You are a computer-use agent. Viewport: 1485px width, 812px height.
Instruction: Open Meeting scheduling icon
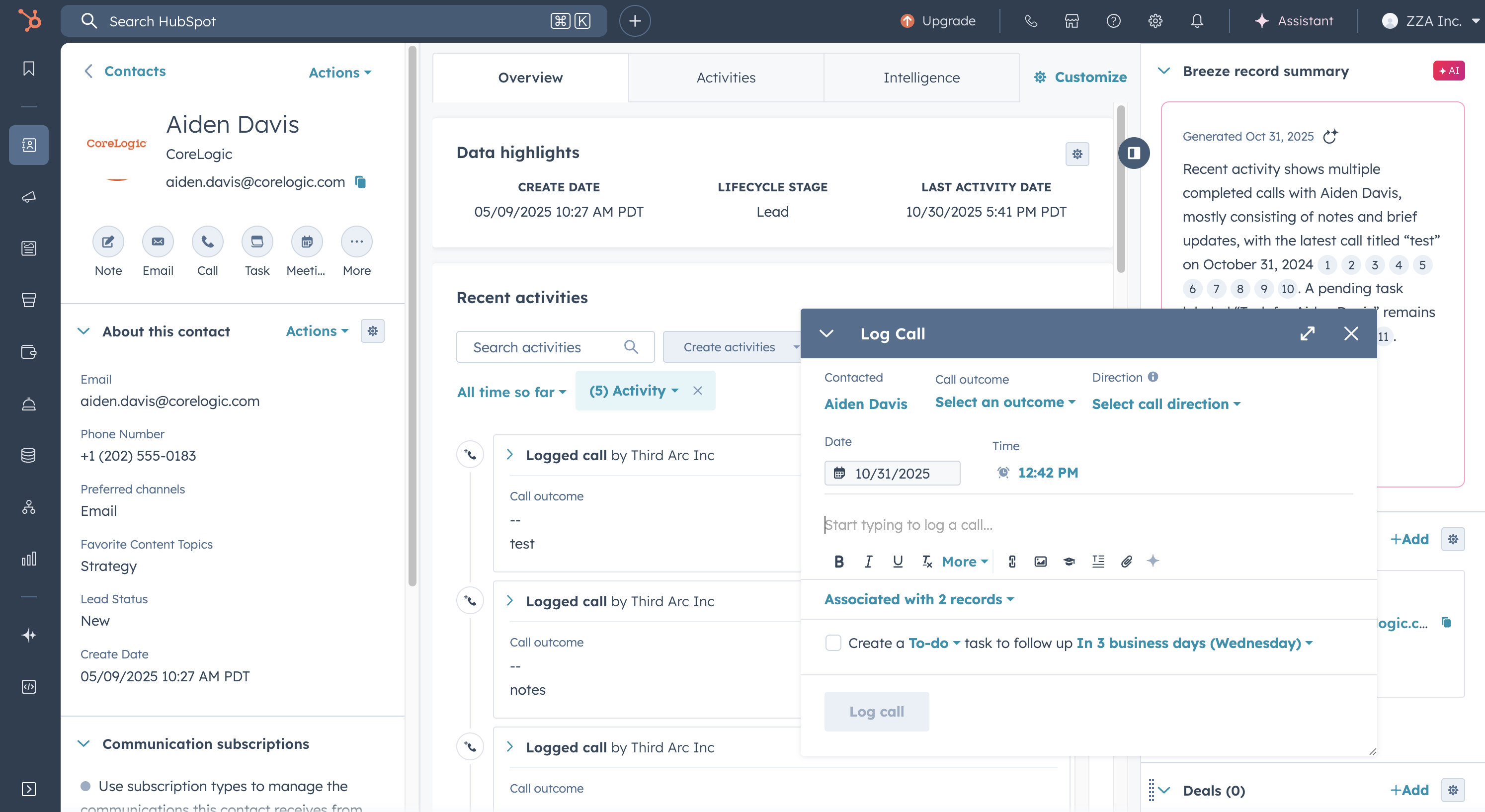[307, 242]
